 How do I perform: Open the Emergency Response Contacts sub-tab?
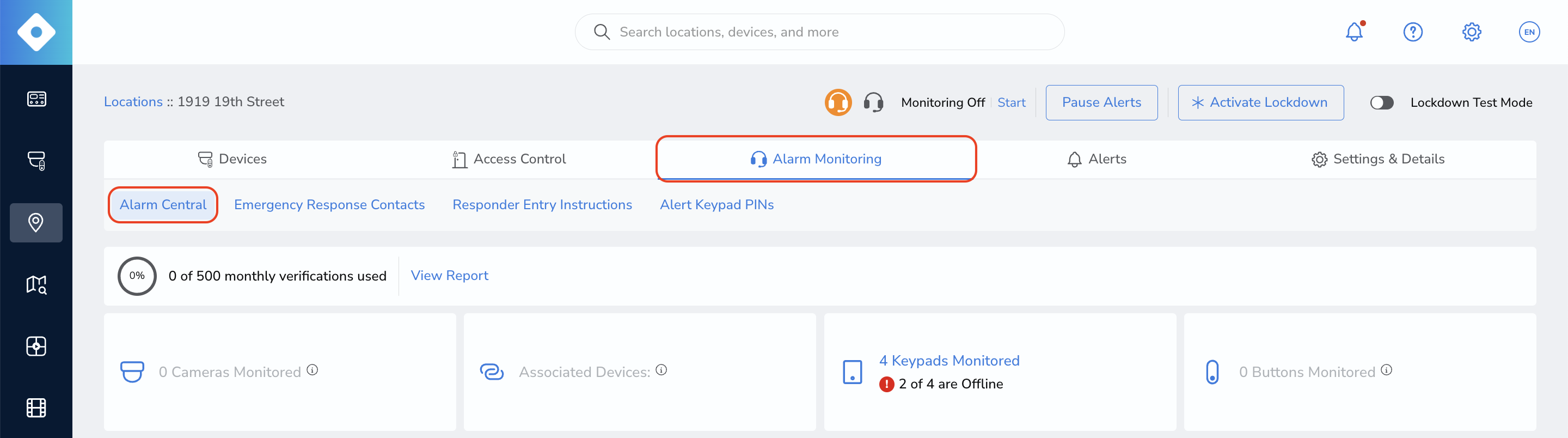[x=329, y=205]
